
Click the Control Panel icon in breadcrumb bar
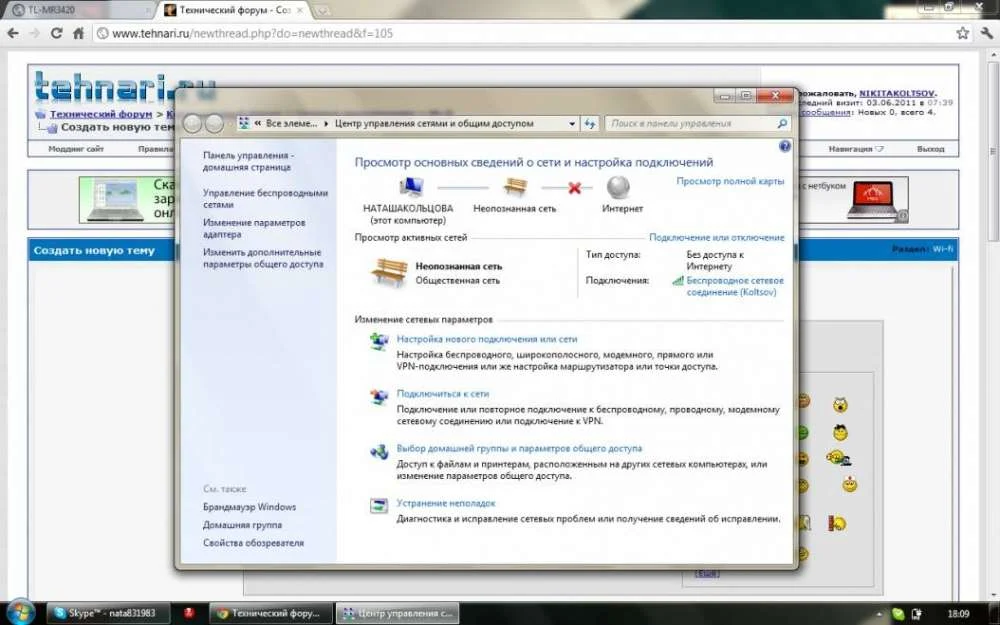pyautogui.click(x=244, y=123)
